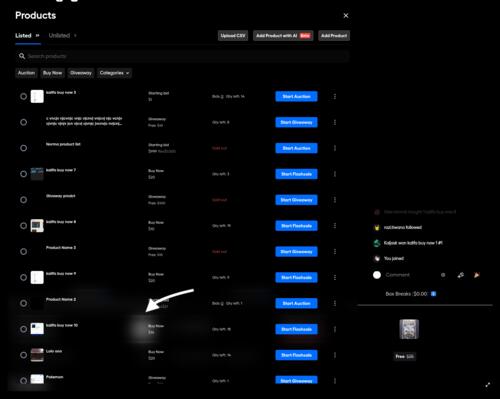Start Flashsale for the buy now 7 row
Viewport: 500px width, 399px height.
tap(296, 174)
